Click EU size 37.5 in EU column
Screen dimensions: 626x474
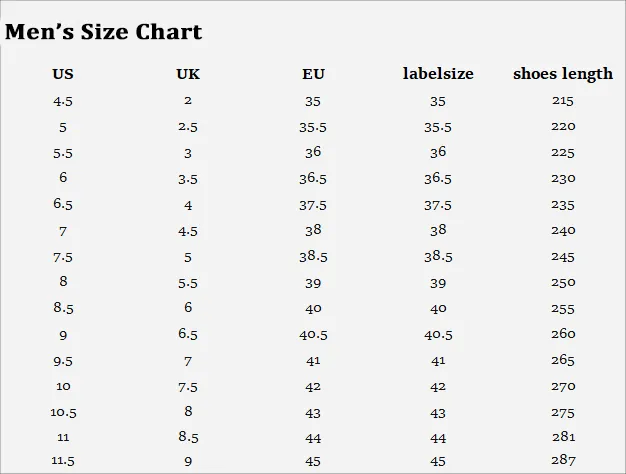[313, 205]
